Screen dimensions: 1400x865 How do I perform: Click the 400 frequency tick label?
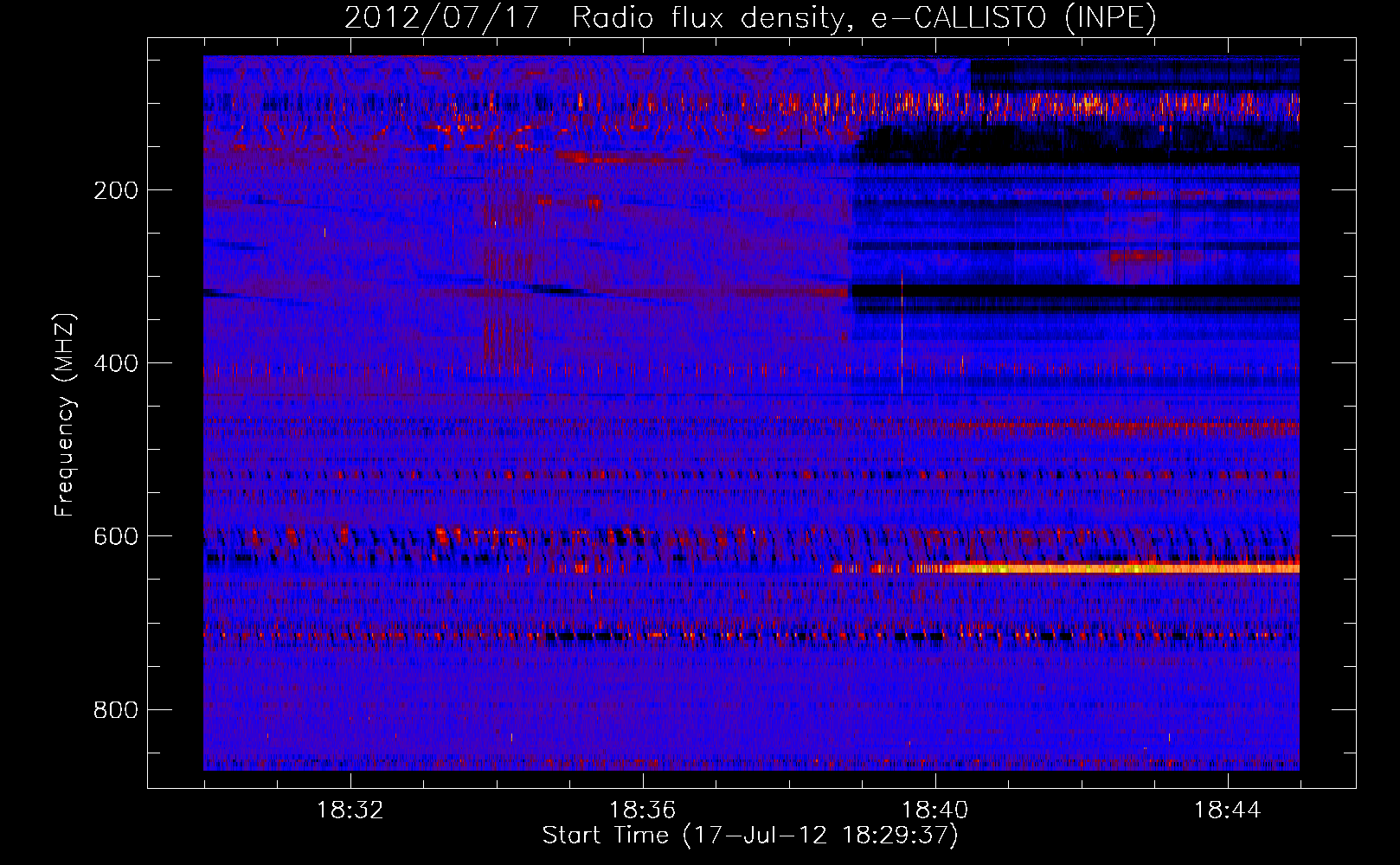click(115, 363)
